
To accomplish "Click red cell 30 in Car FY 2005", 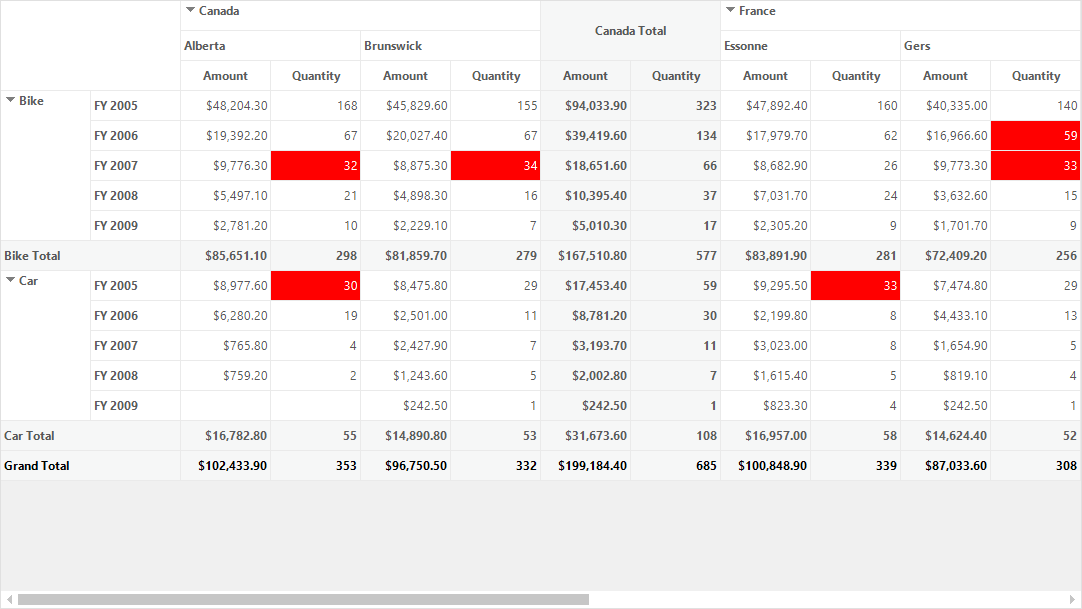I will pos(315,286).
